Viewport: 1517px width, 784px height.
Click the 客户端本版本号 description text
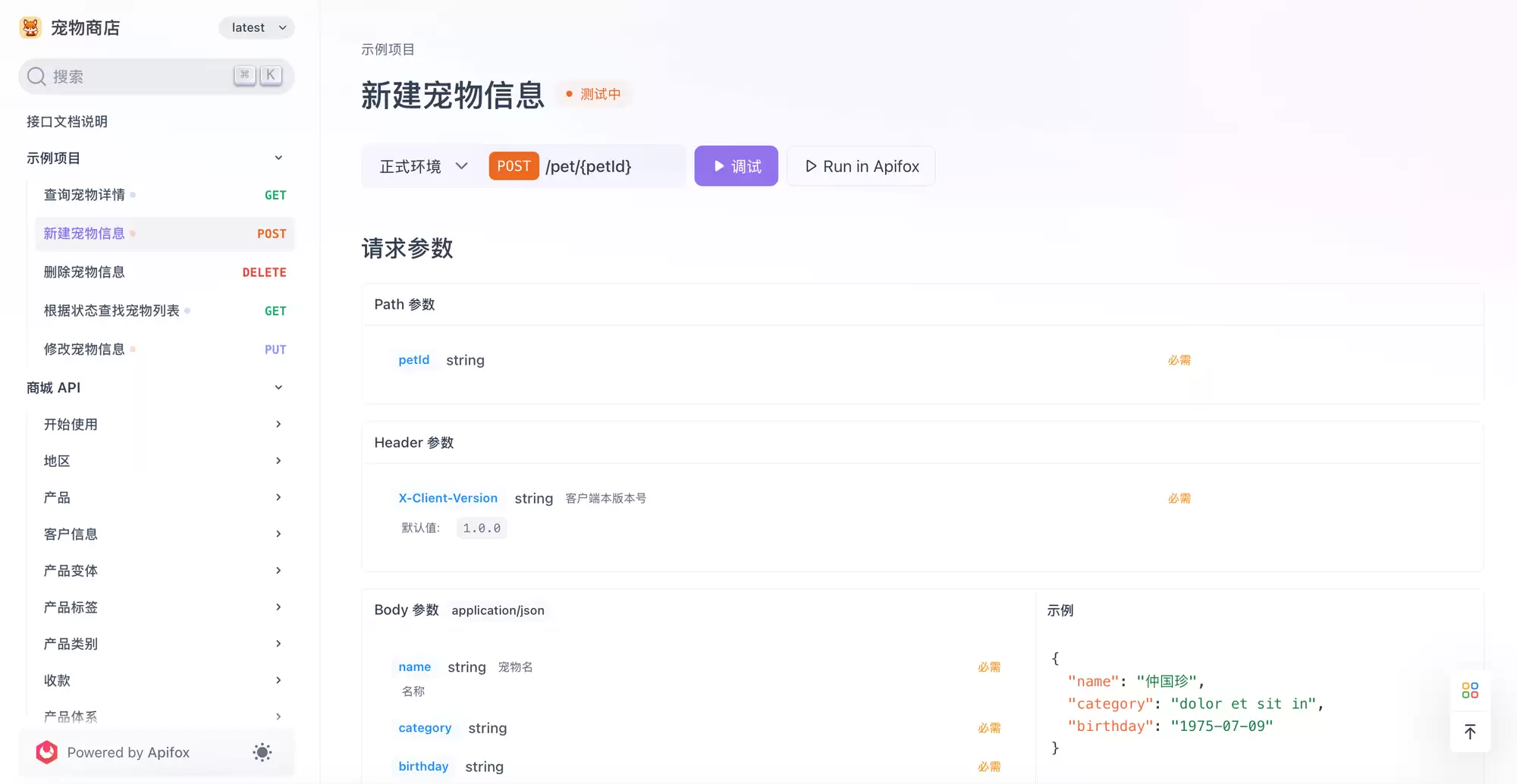tap(606, 498)
